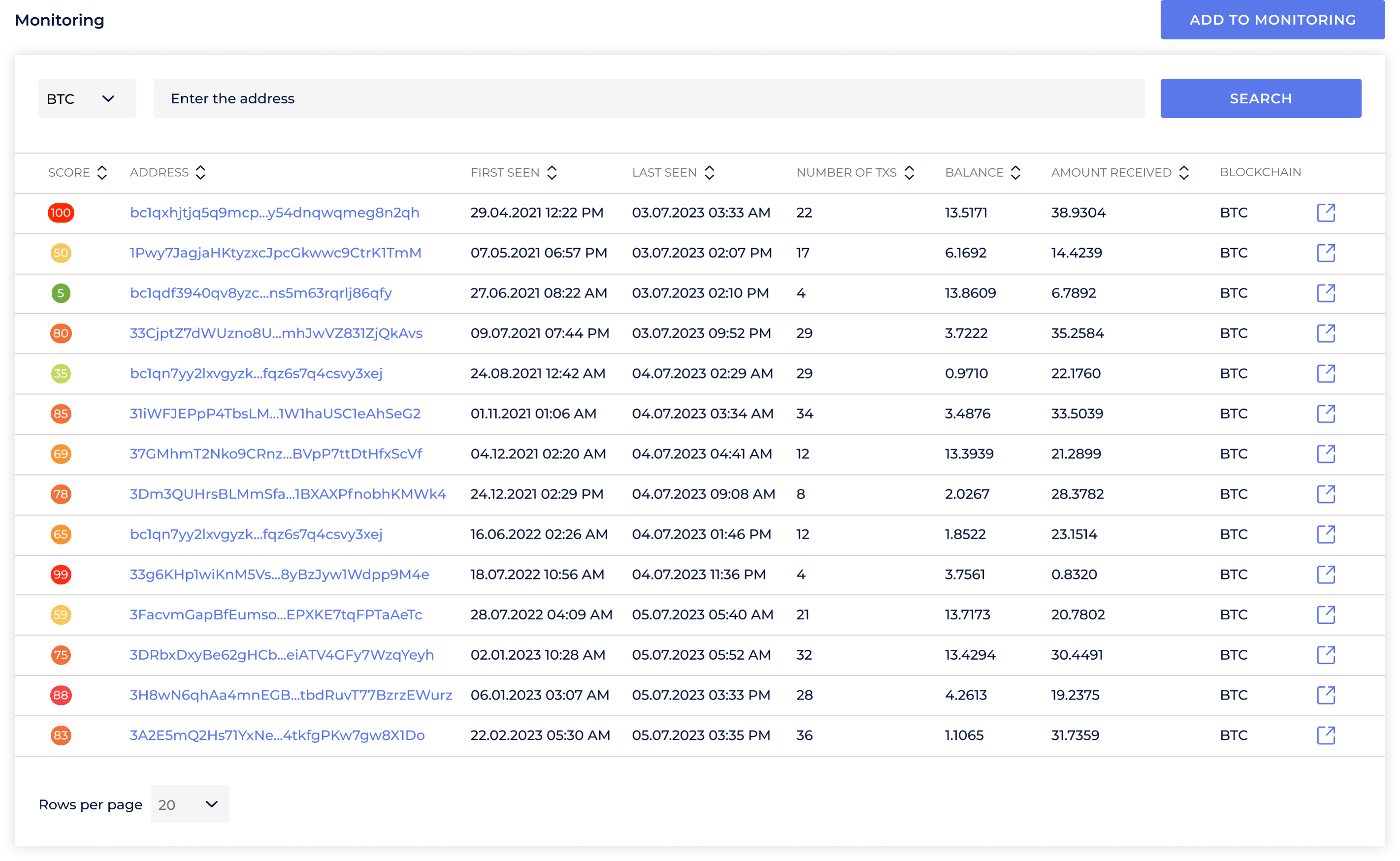Open external link for score 5 row
The width and height of the screenshot is (1400, 861).
pos(1325,293)
